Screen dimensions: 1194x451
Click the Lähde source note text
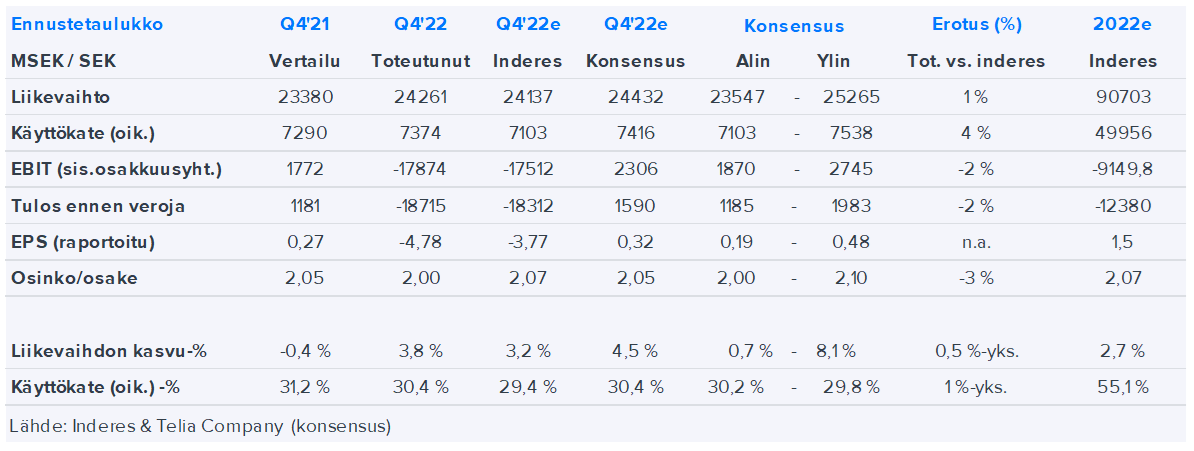coord(200,426)
